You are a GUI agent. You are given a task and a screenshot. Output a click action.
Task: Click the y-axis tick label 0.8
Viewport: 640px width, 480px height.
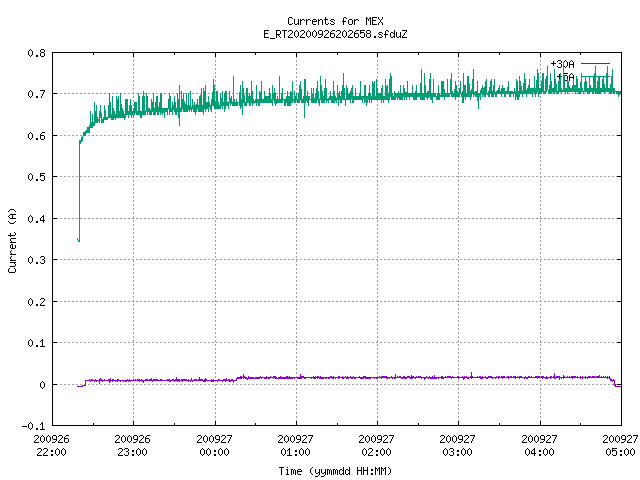(x=36, y=53)
